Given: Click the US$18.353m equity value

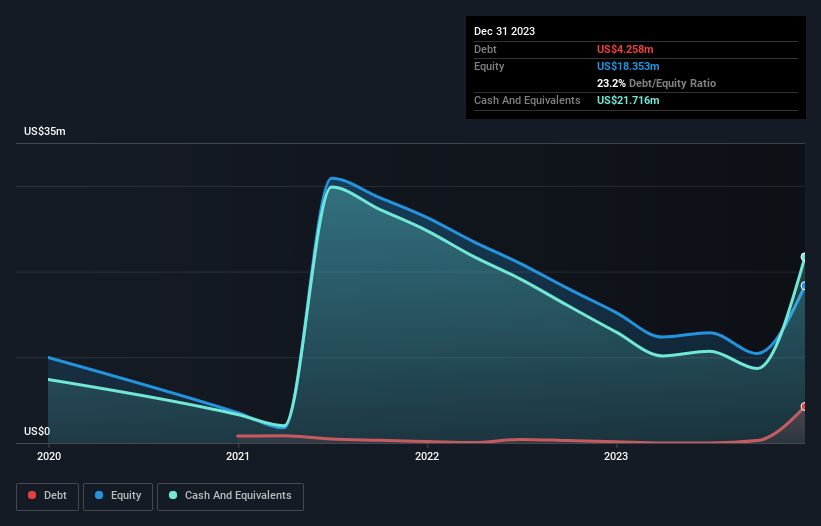Looking at the screenshot, I should coord(628,66).
